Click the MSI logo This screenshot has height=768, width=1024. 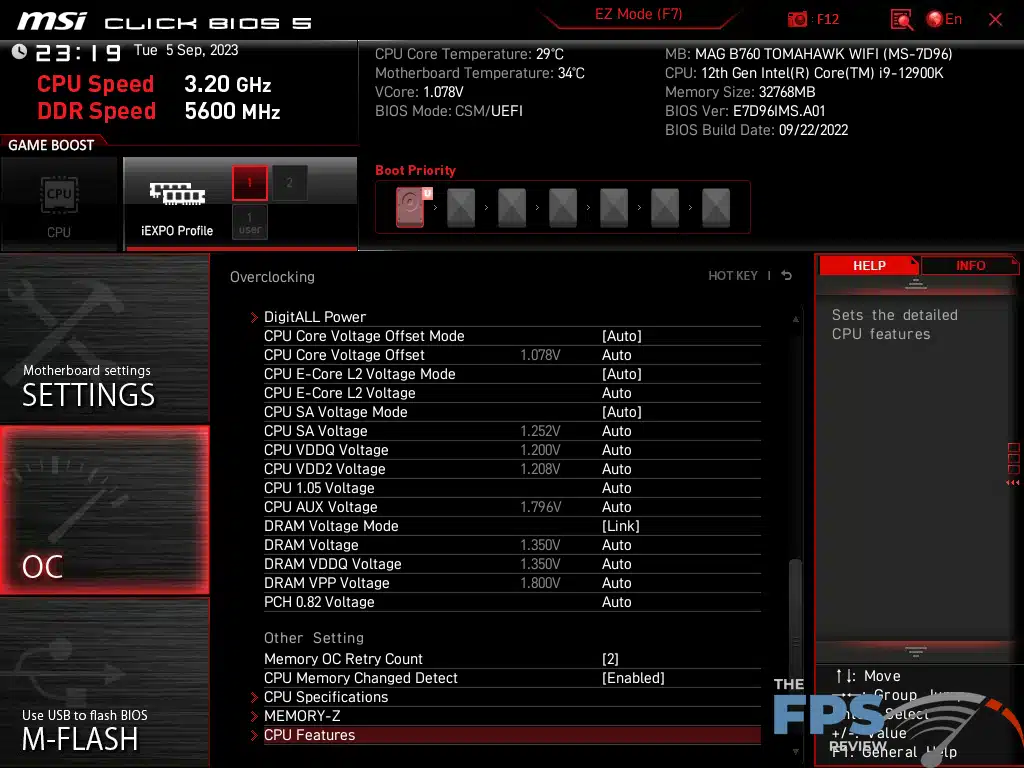(52, 20)
